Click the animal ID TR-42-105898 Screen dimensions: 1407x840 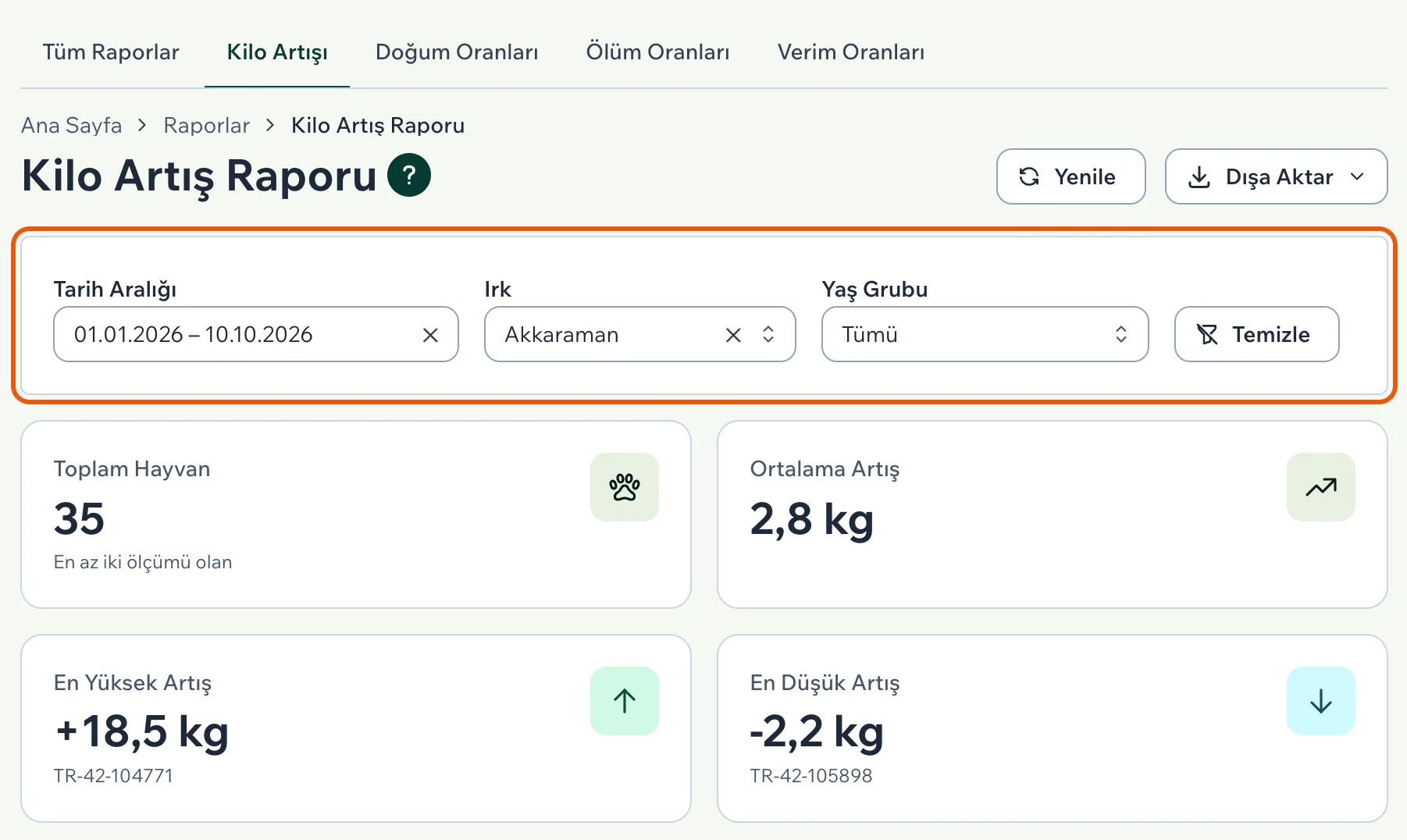point(811,776)
